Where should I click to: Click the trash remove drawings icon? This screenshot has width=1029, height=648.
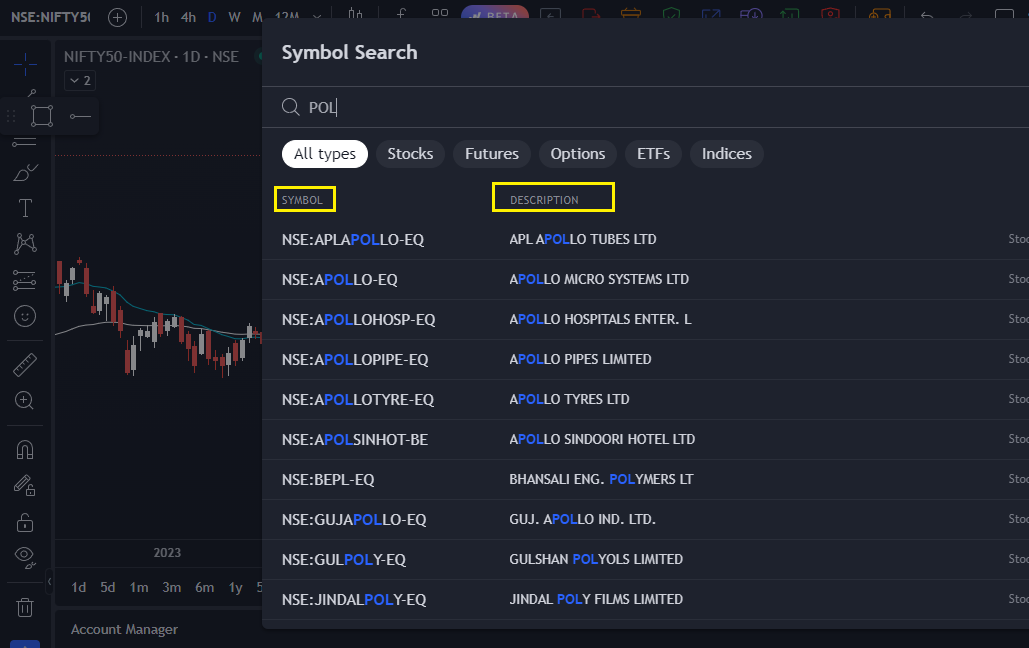pos(25,607)
